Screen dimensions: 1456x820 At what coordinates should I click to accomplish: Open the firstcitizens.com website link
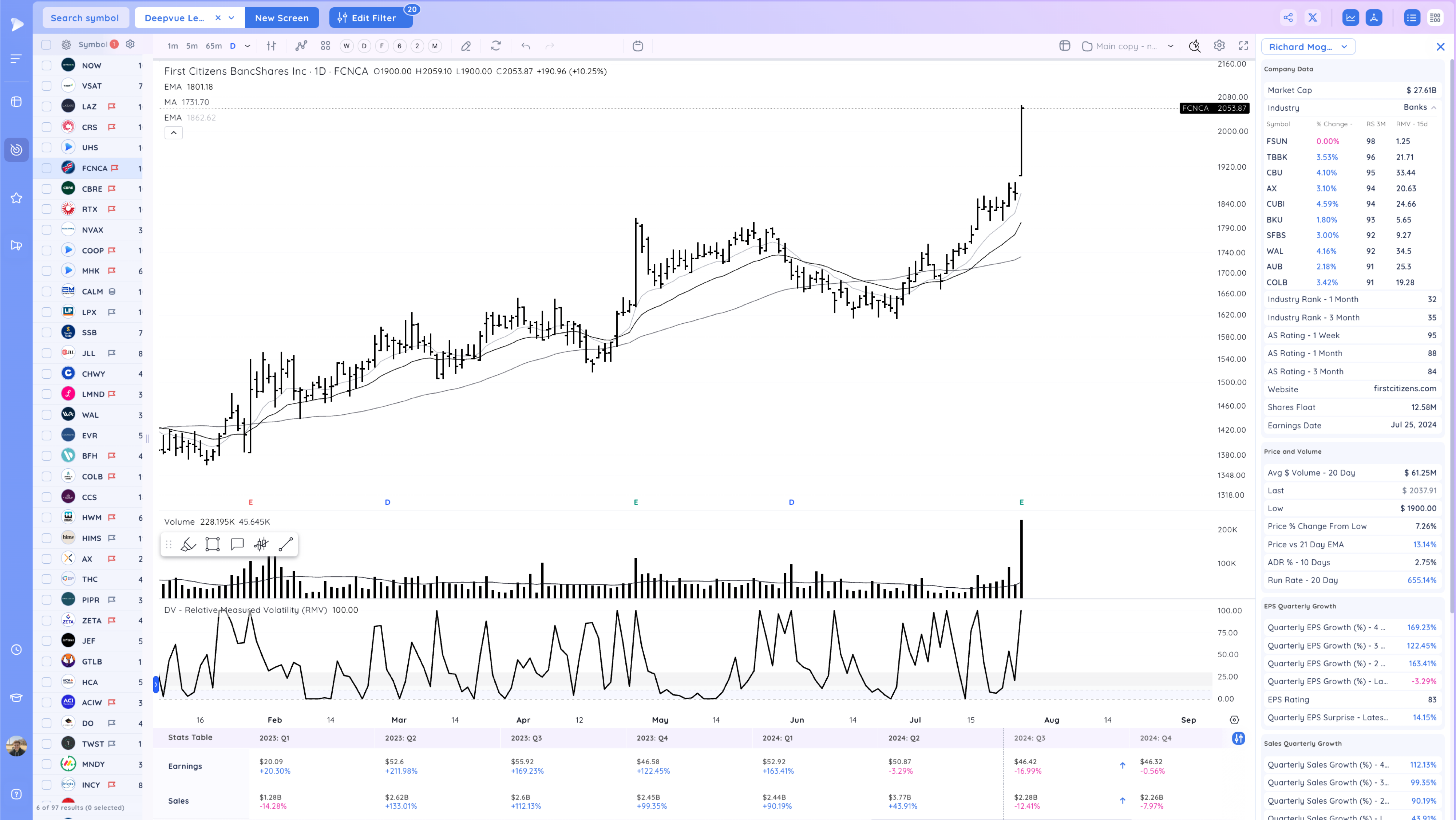coord(1405,389)
